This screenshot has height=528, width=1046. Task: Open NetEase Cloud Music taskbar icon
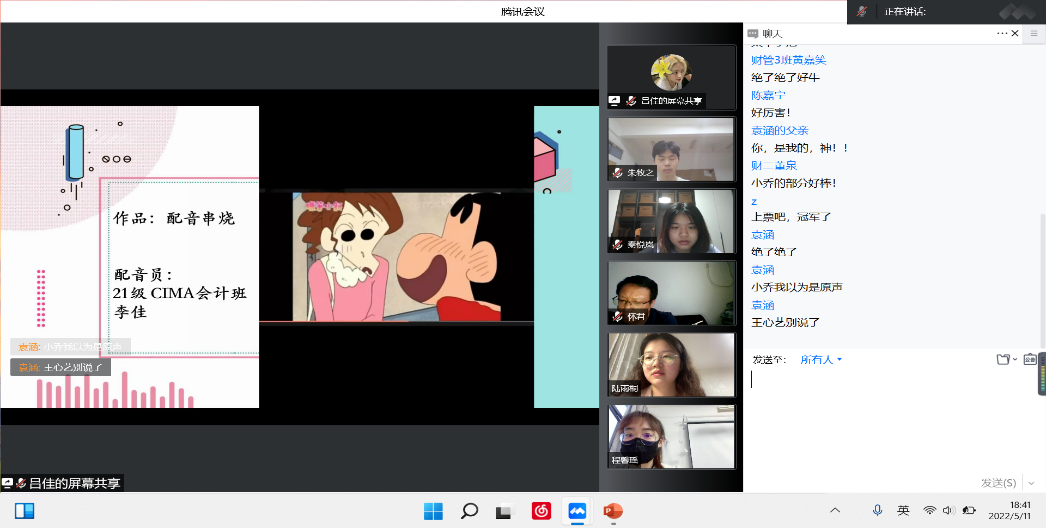tap(541, 511)
